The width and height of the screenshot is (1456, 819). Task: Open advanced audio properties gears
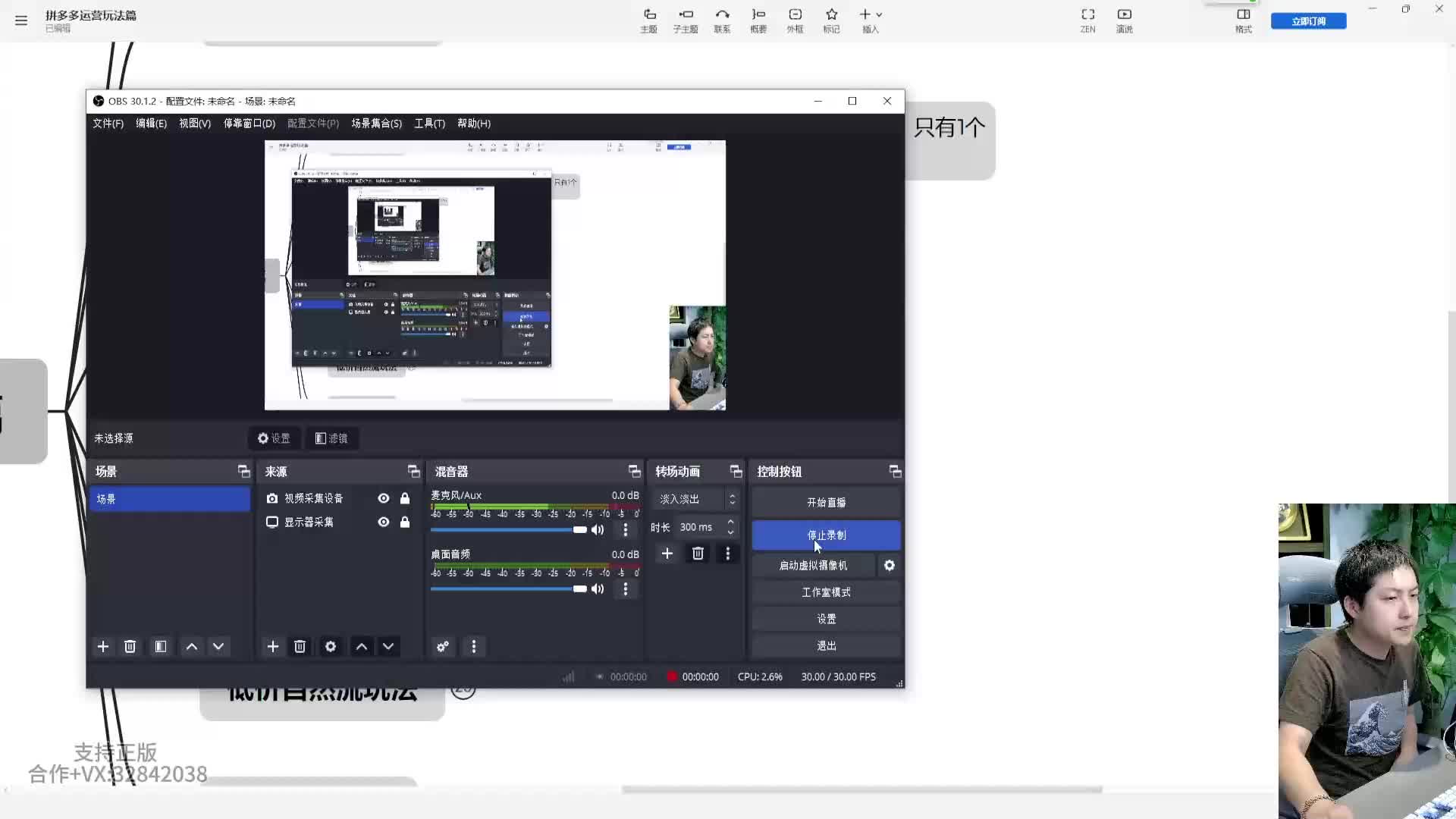coord(443,646)
